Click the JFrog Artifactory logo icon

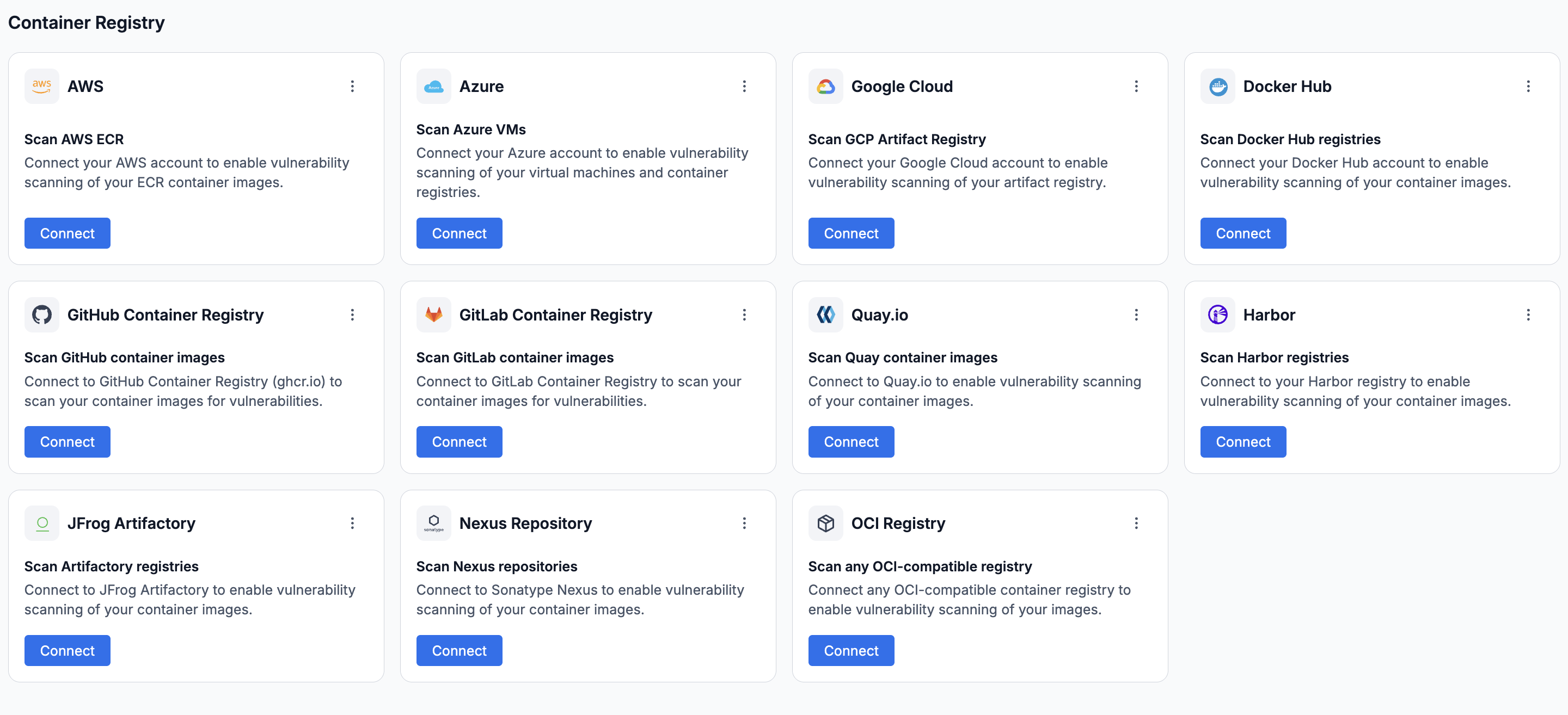click(x=41, y=523)
